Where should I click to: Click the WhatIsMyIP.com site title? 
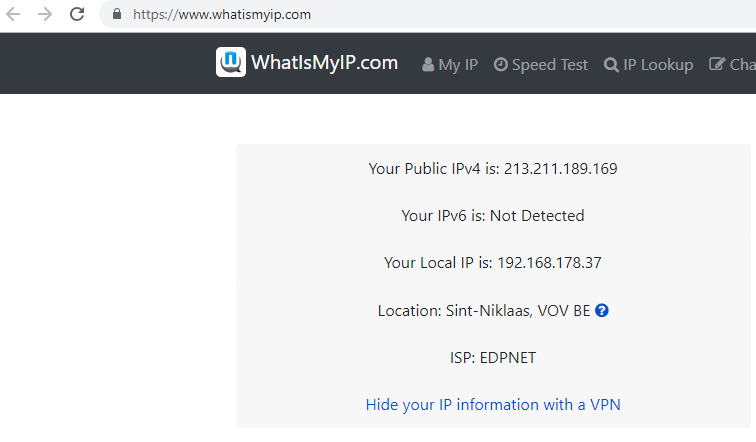click(324, 63)
